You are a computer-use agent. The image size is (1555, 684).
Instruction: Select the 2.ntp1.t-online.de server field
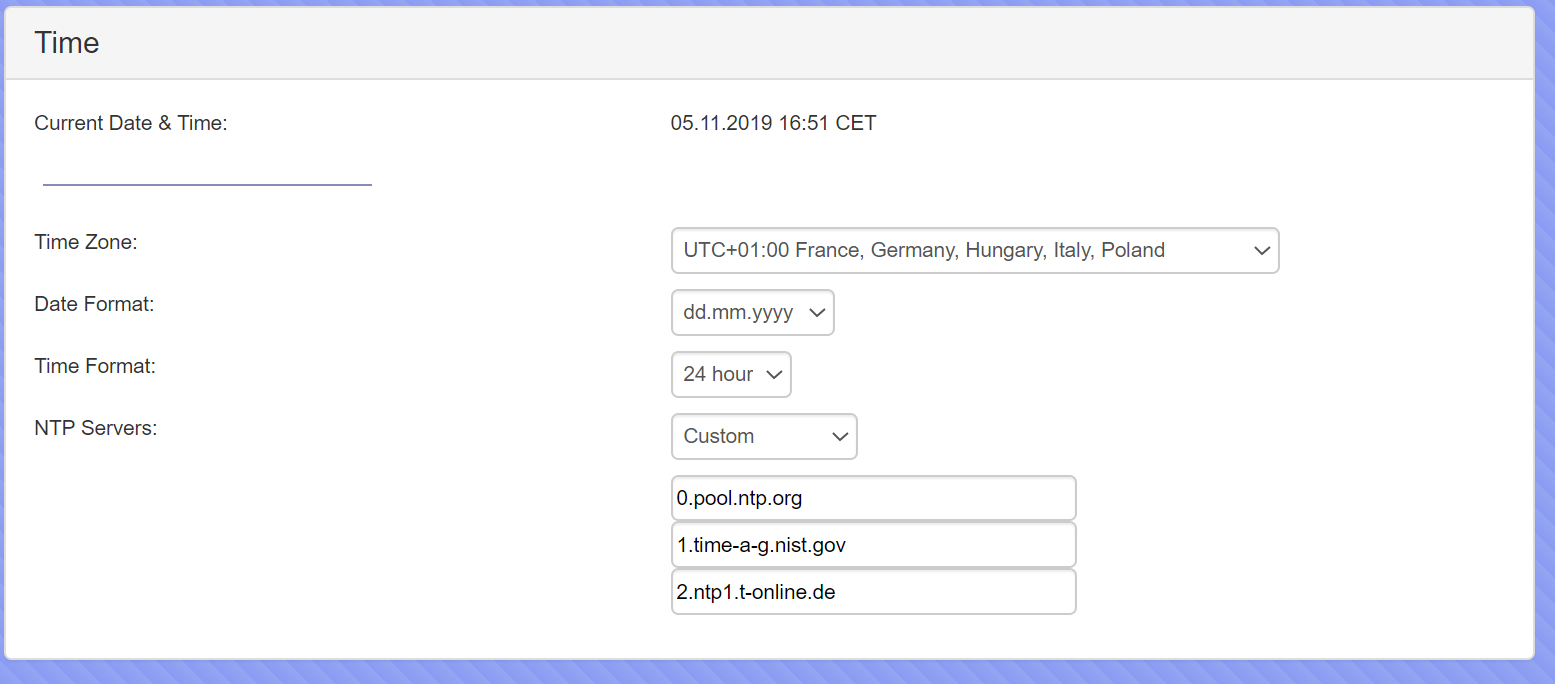[x=873, y=592]
